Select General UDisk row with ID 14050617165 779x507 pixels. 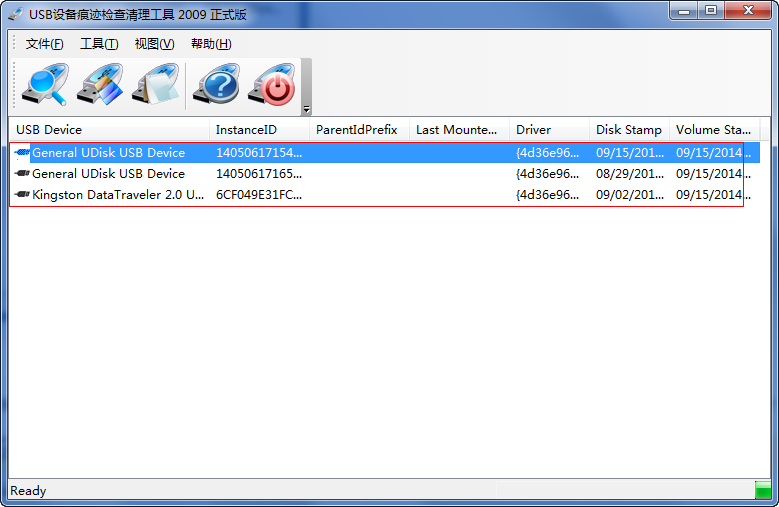coord(385,174)
